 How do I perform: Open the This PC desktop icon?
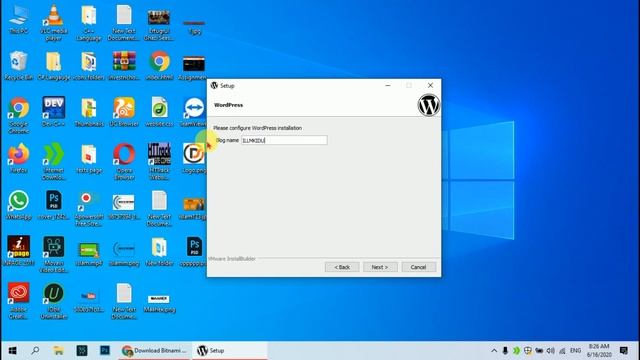click(18, 20)
